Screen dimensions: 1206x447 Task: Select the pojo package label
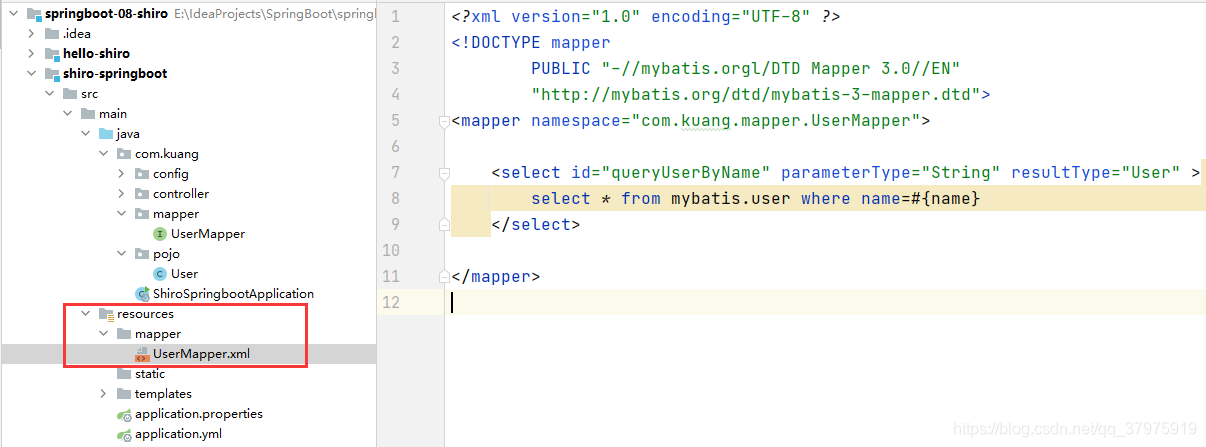pos(166,254)
